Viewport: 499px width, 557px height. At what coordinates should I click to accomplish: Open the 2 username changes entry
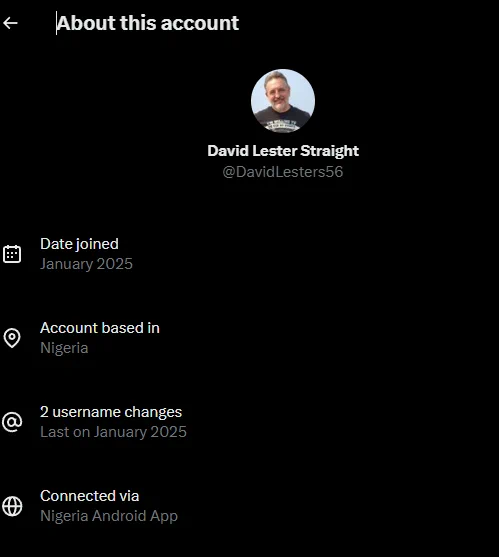(111, 412)
